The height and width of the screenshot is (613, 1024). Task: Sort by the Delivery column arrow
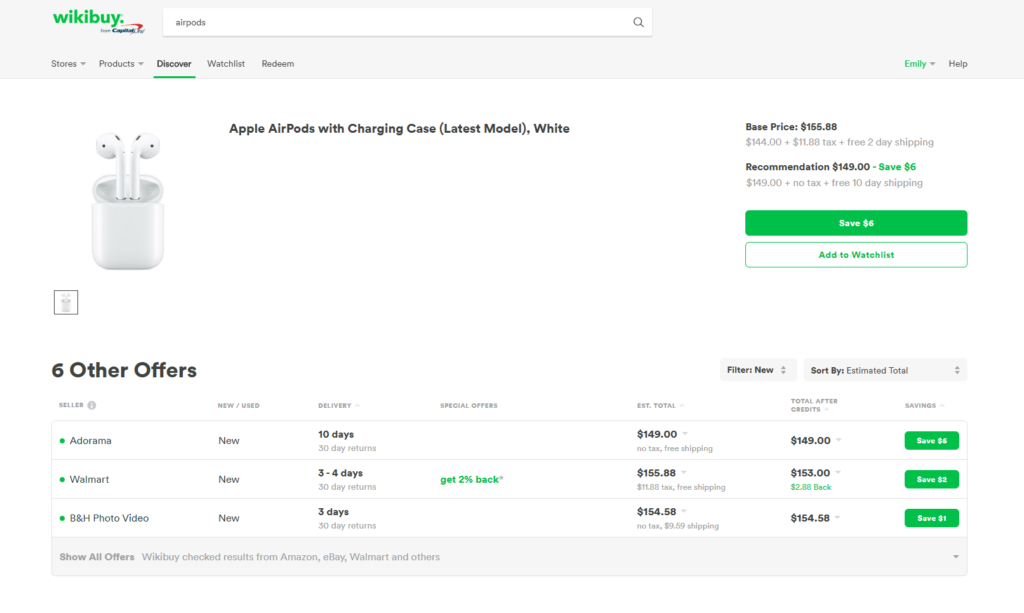pos(357,406)
